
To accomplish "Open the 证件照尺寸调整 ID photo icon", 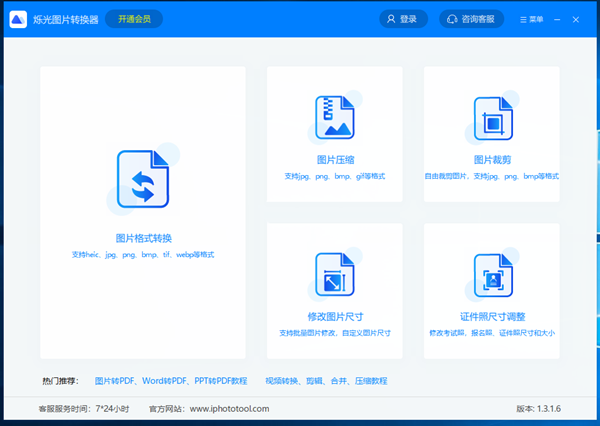I will 493,275.
